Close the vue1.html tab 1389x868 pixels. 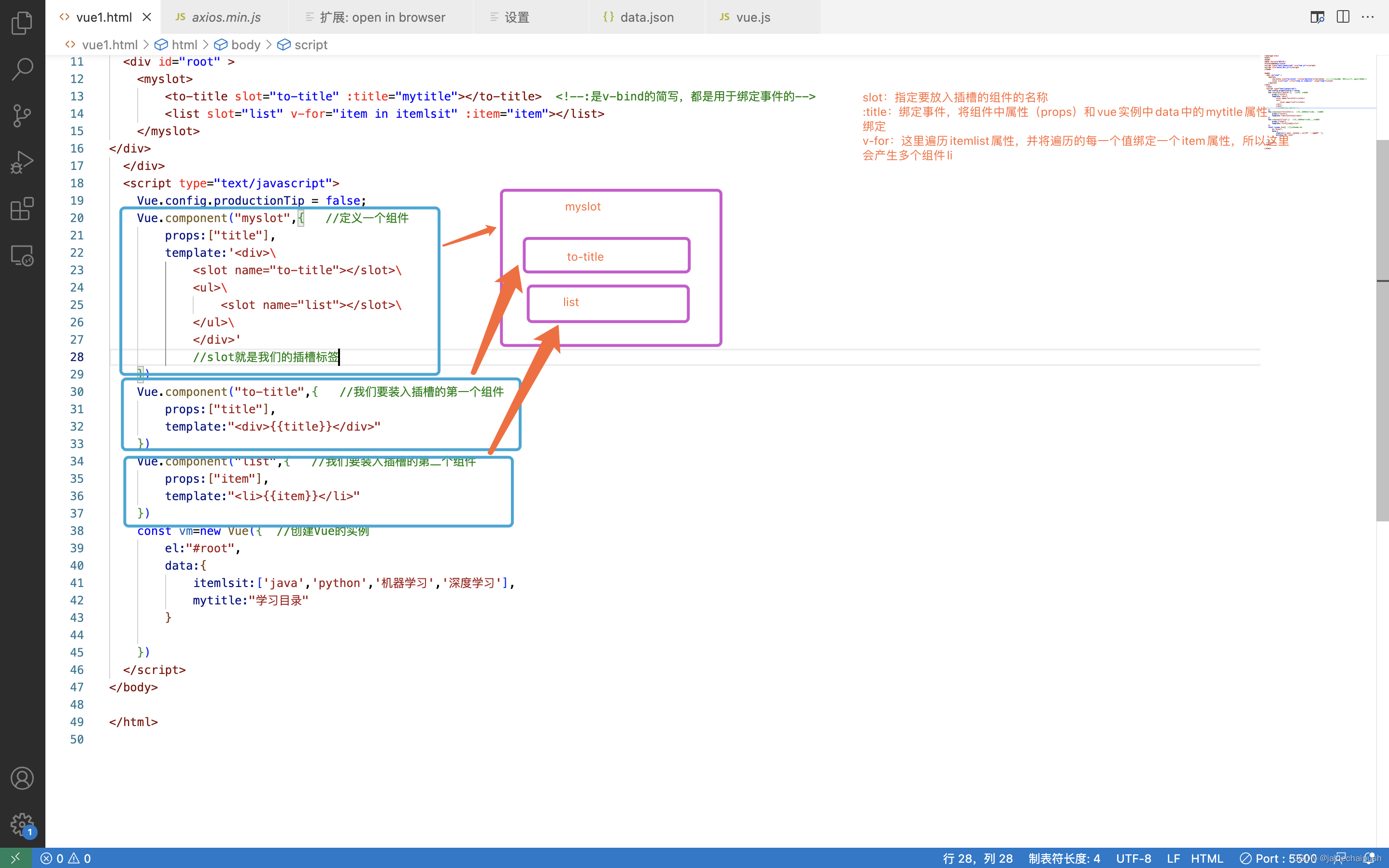(x=147, y=17)
